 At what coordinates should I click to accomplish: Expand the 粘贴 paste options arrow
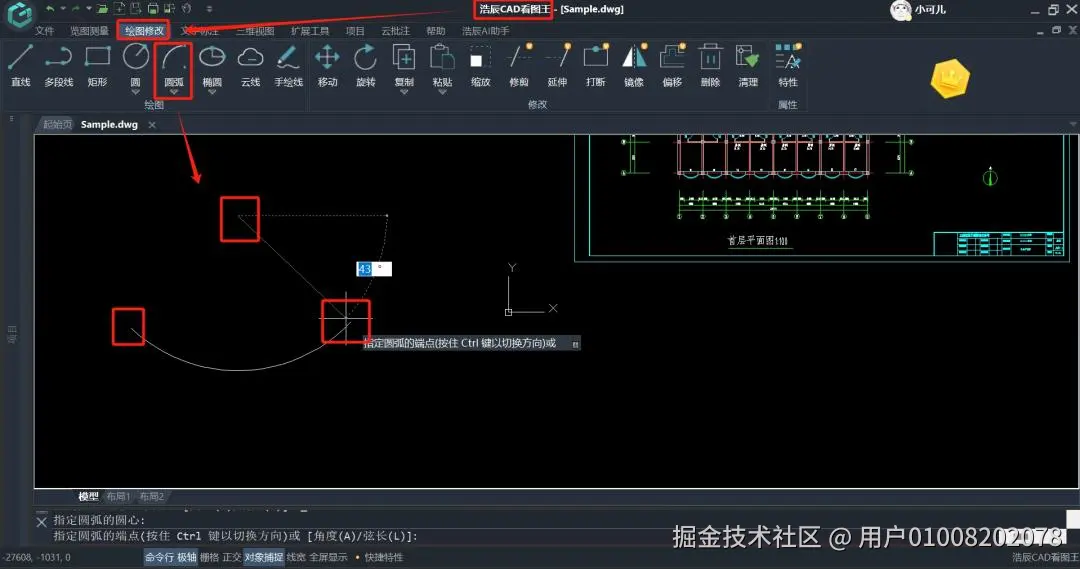(442, 92)
